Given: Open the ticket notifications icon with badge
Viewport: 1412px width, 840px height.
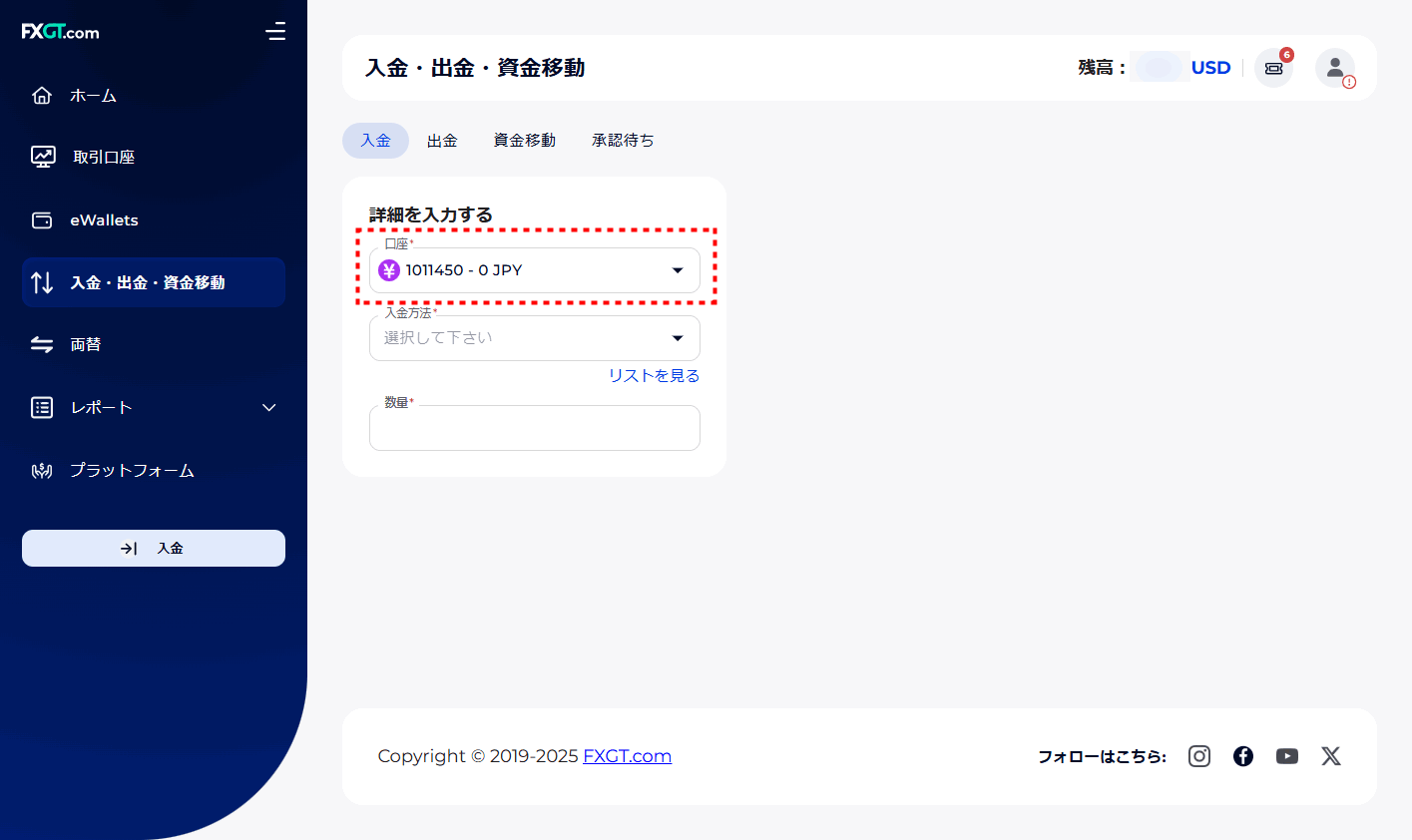Looking at the screenshot, I should (1273, 68).
